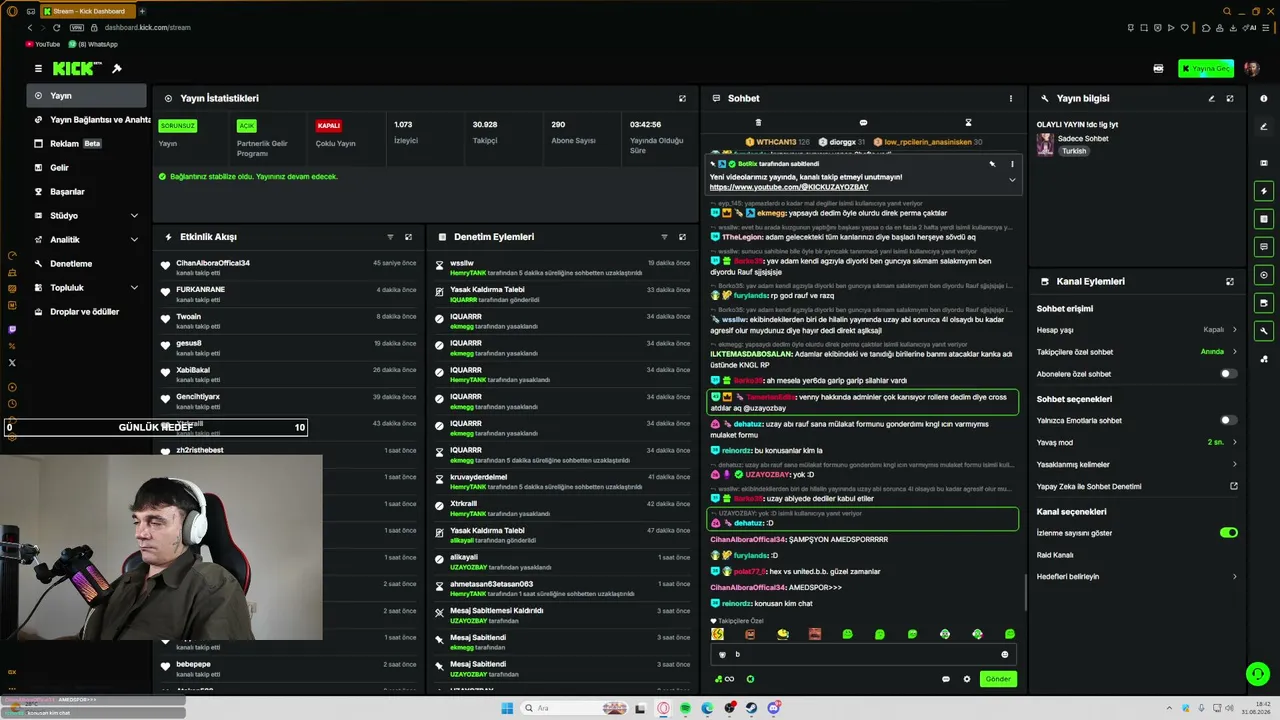The height and width of the screenshot is (720, 1280).
Task: Toggle Abonelere özel sohbet switch
Action: point(1229,374)
